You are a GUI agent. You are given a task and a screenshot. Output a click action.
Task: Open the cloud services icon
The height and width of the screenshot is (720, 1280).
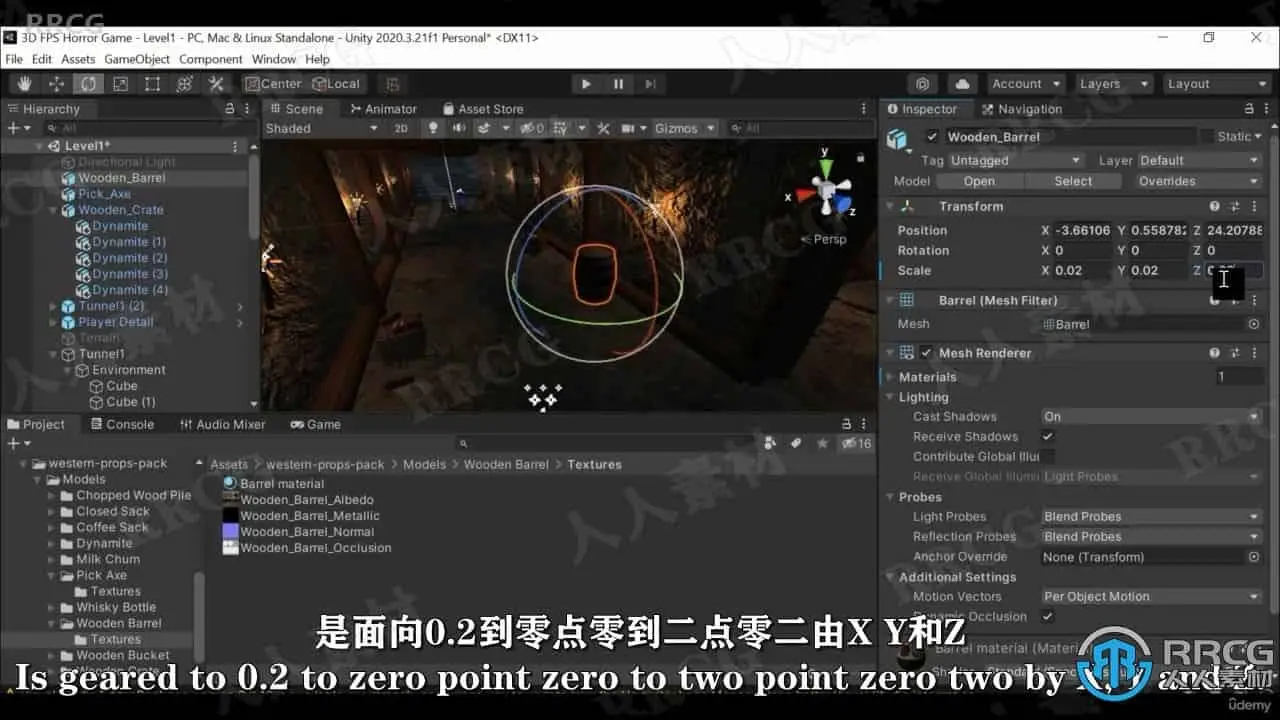tap(961, 84)
